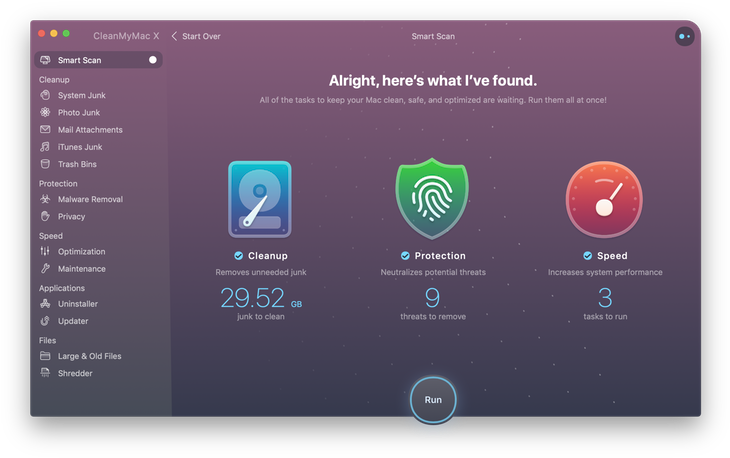Click the white dot on Smart Scan
Viewport: 730px width, 458px height.
click(153, 60)
